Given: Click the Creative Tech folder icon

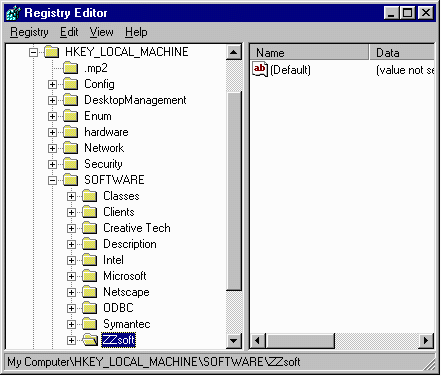Looking at the screenshot, I should pos(90,228).
